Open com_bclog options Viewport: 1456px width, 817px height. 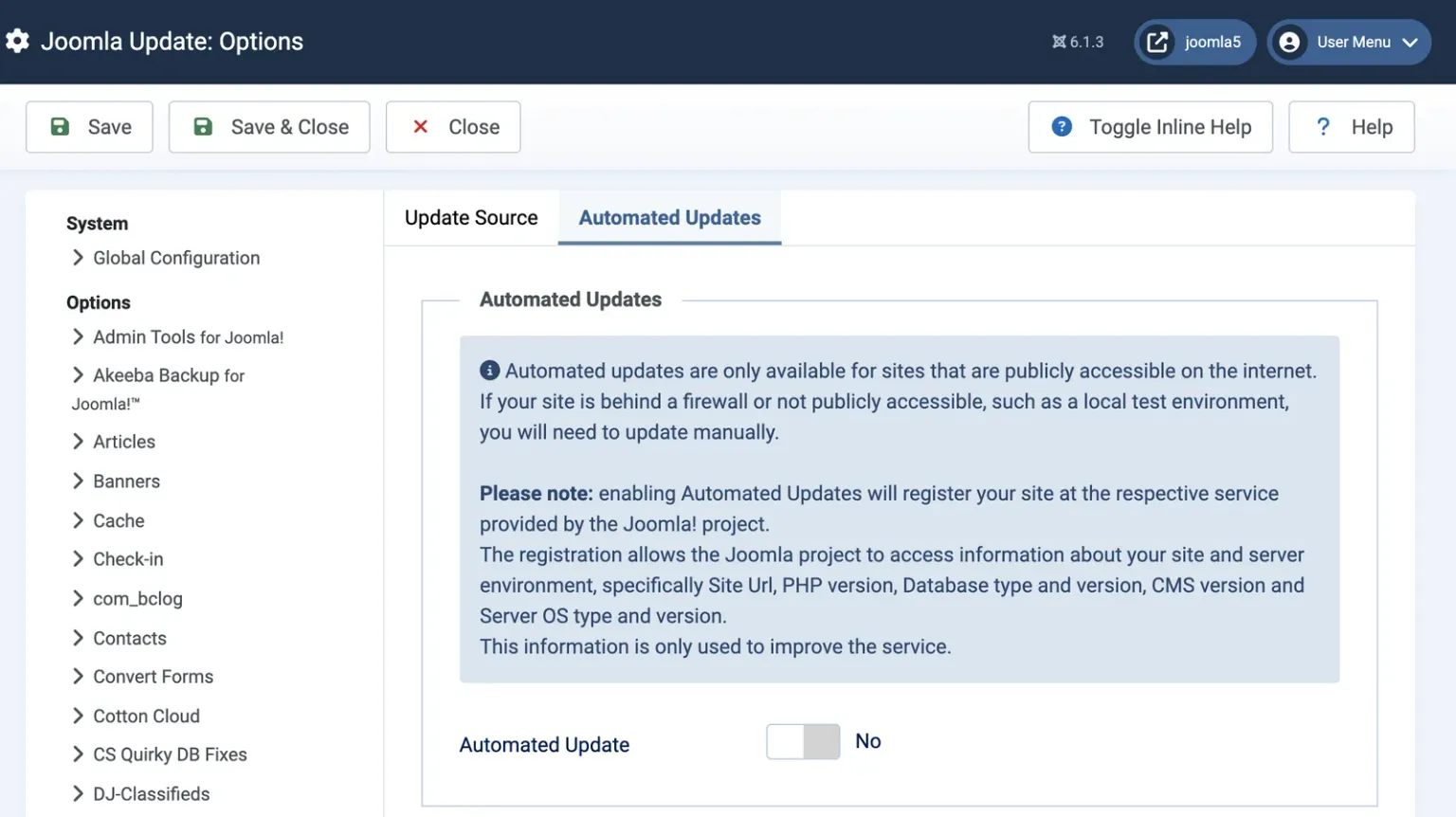click(137, 599)
